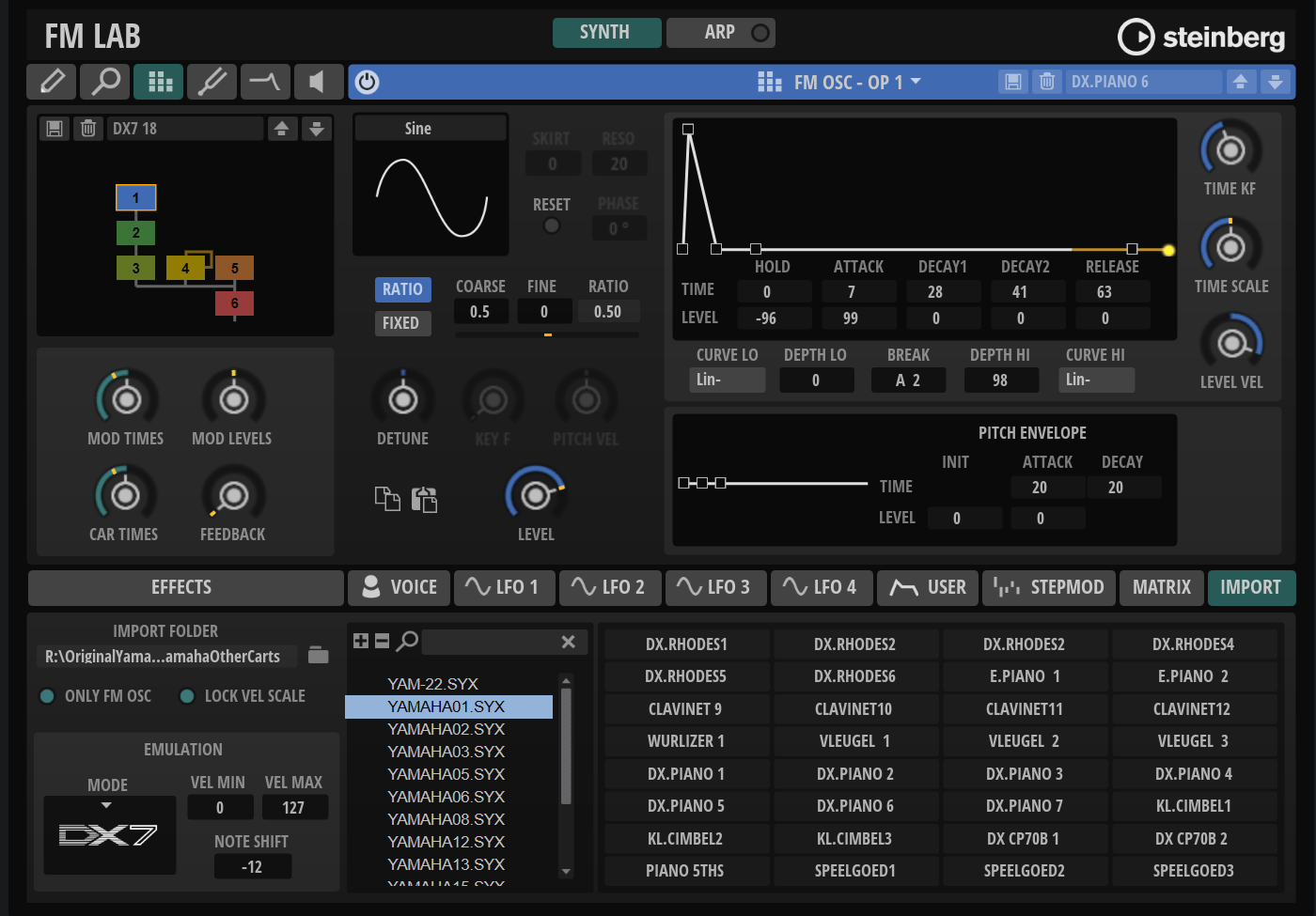Select previous algorithm with up arrow
The image size is (1316, 916).
[x=281, y=129]
